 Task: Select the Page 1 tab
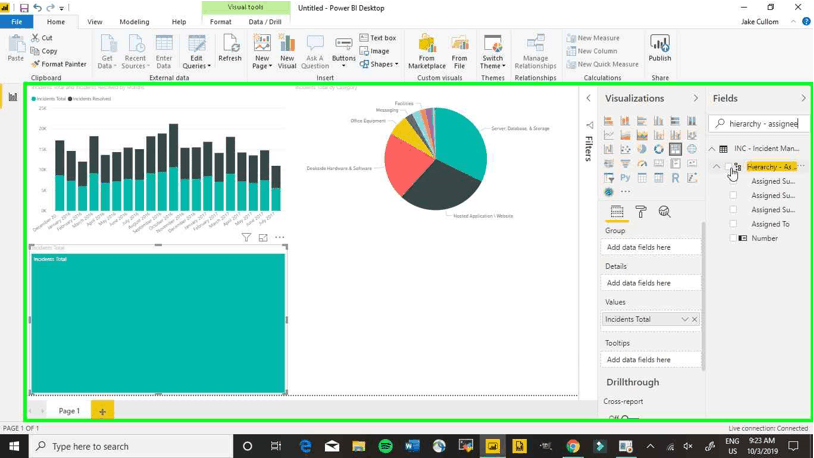[69, 411]
